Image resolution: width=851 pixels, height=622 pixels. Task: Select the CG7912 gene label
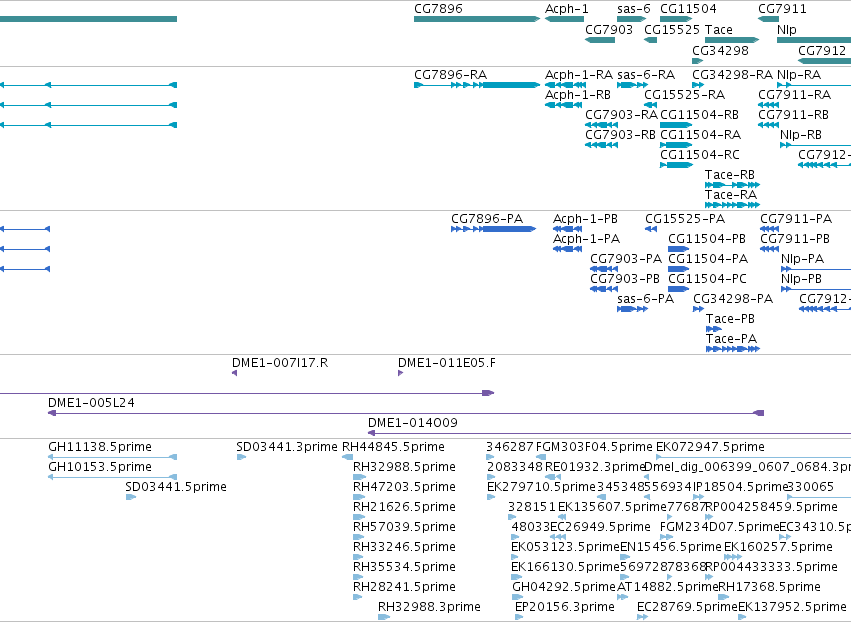[x=822, y=50]
